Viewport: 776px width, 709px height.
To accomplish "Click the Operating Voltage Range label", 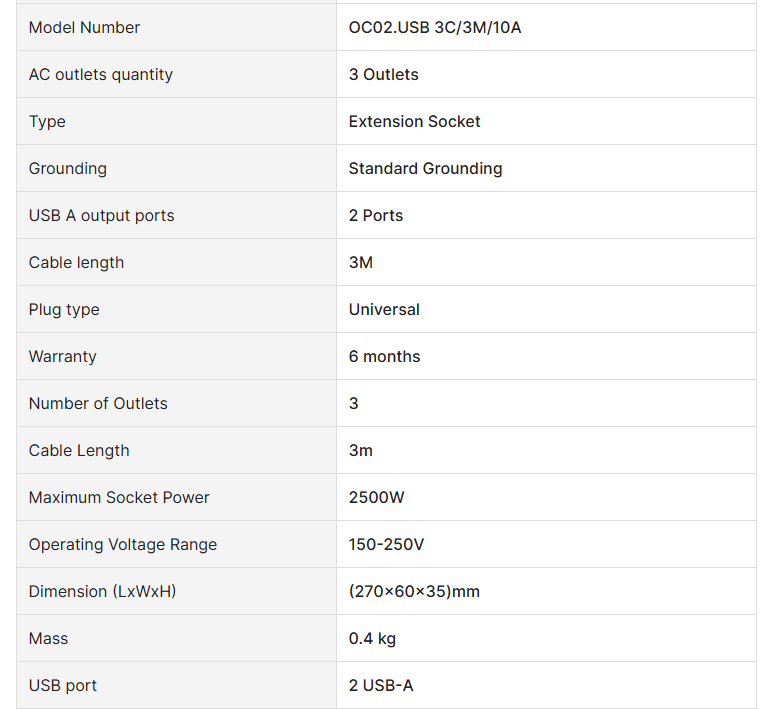I will [x=122, y=544].
